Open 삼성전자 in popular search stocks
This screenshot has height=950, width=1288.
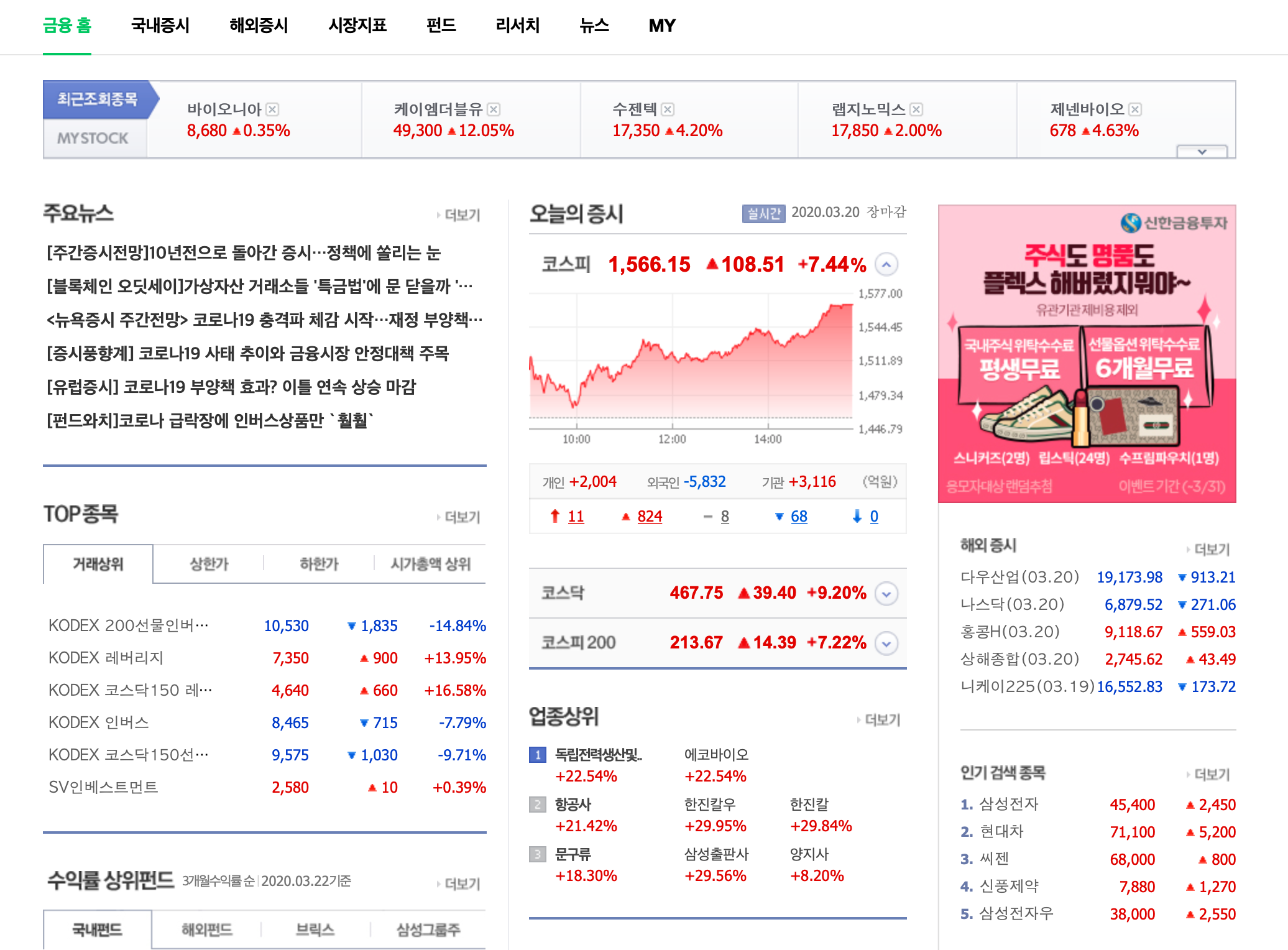[1008, 804]
